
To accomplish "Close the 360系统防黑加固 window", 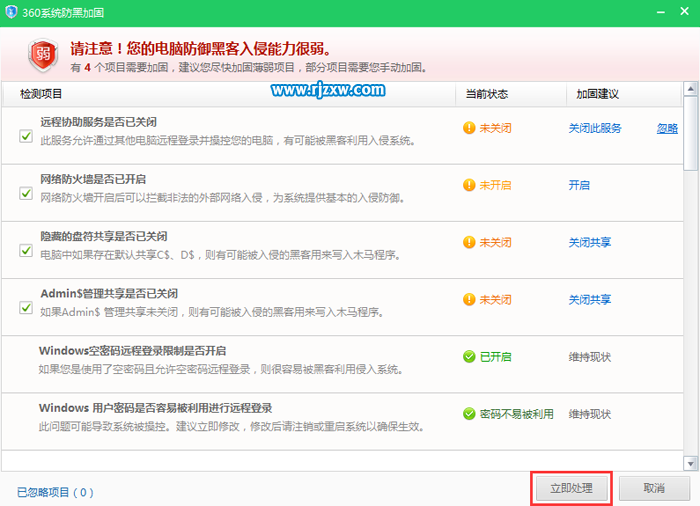I will click(684, 11).
